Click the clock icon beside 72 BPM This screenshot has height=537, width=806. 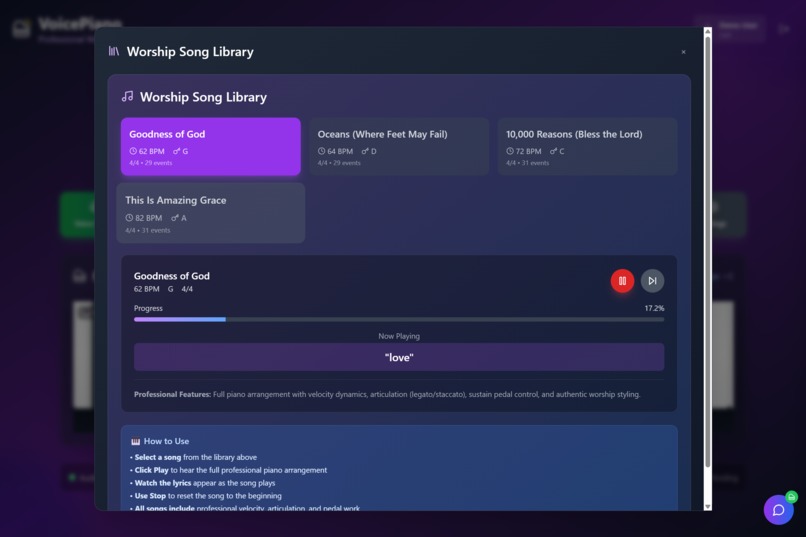click(x=510, y=151)
